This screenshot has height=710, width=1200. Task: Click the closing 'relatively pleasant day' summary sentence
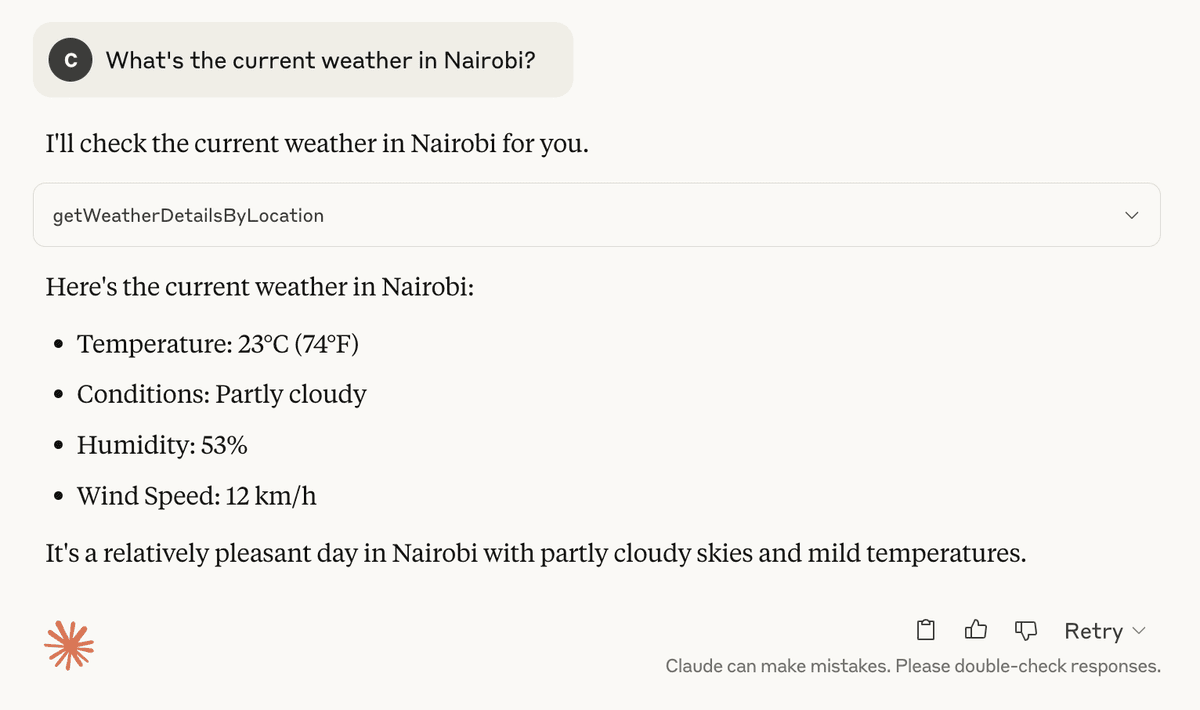point(536,552)
